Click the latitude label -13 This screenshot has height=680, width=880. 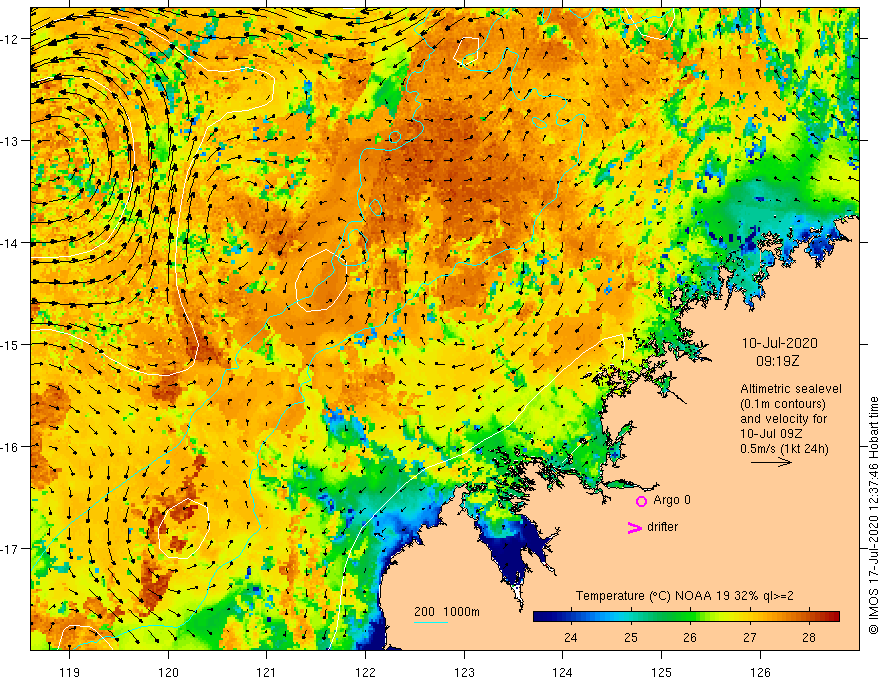(x=11, y=141)
